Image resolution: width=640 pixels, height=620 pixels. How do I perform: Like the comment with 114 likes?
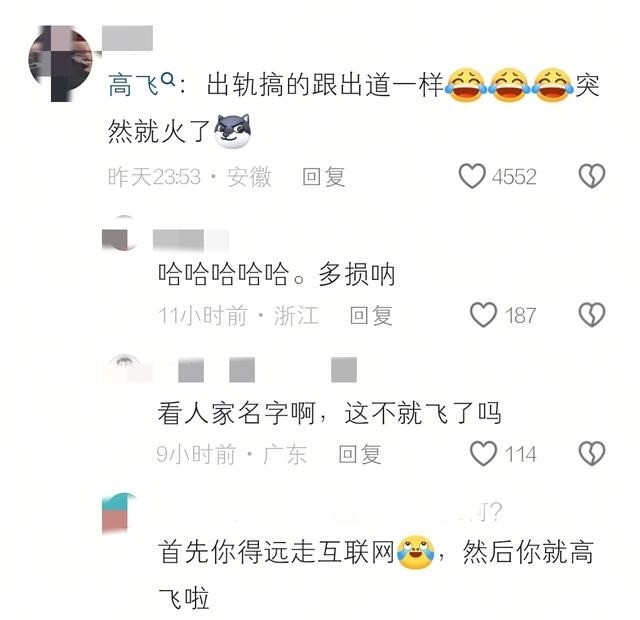pos(483,453)
